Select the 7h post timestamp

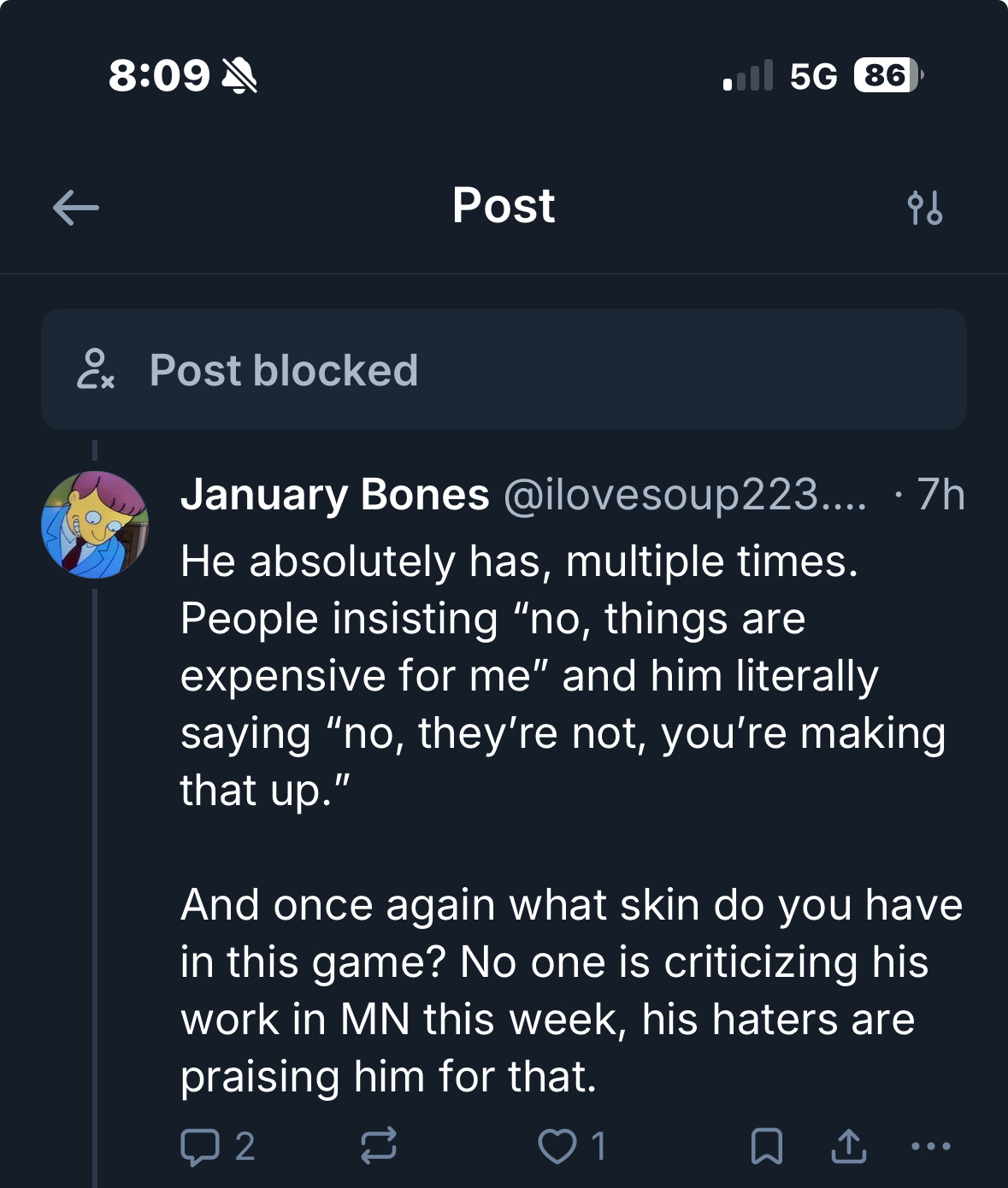point(940,495)
